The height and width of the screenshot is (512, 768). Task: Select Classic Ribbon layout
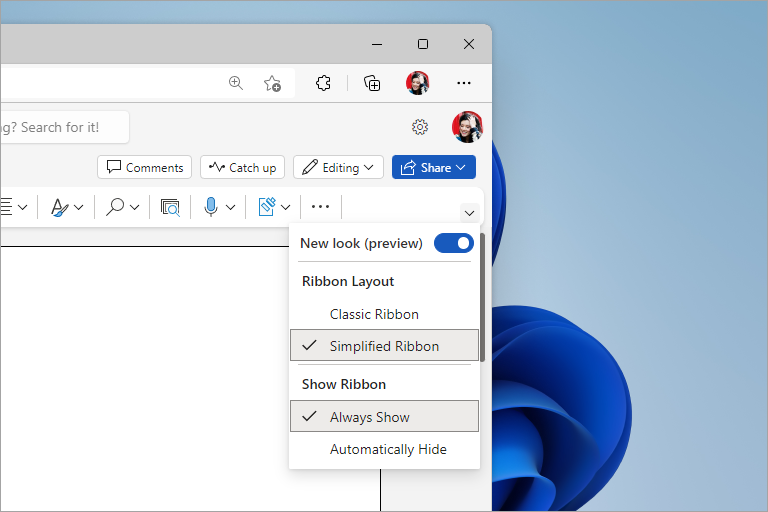tap(384, 314)
